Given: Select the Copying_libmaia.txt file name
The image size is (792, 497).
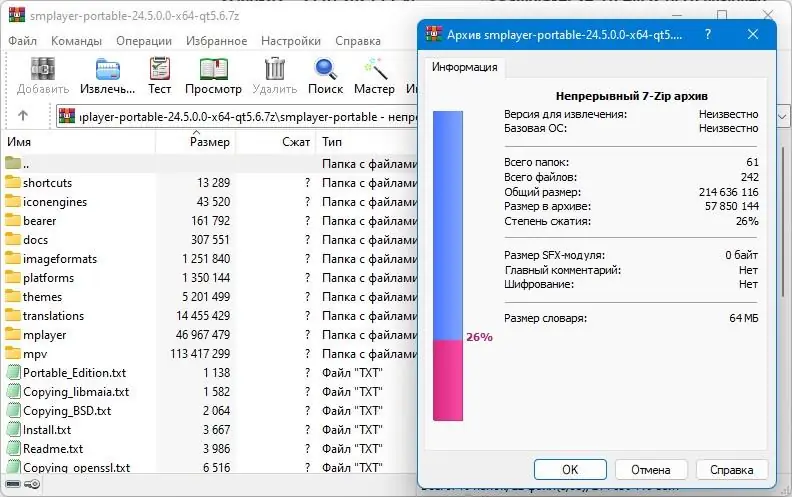Looking at the screenshot, I should coord(76,392).
